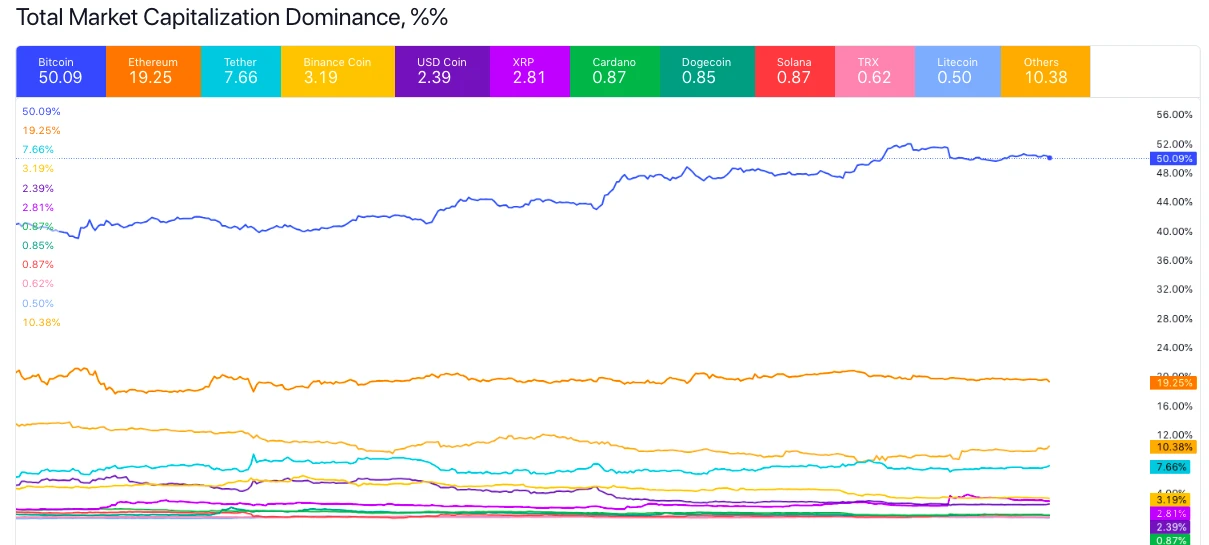The height and width of the screenshot is (545, 1209).
Task: Toggle the Bitcoin legend tile
Action: [61, 70]
